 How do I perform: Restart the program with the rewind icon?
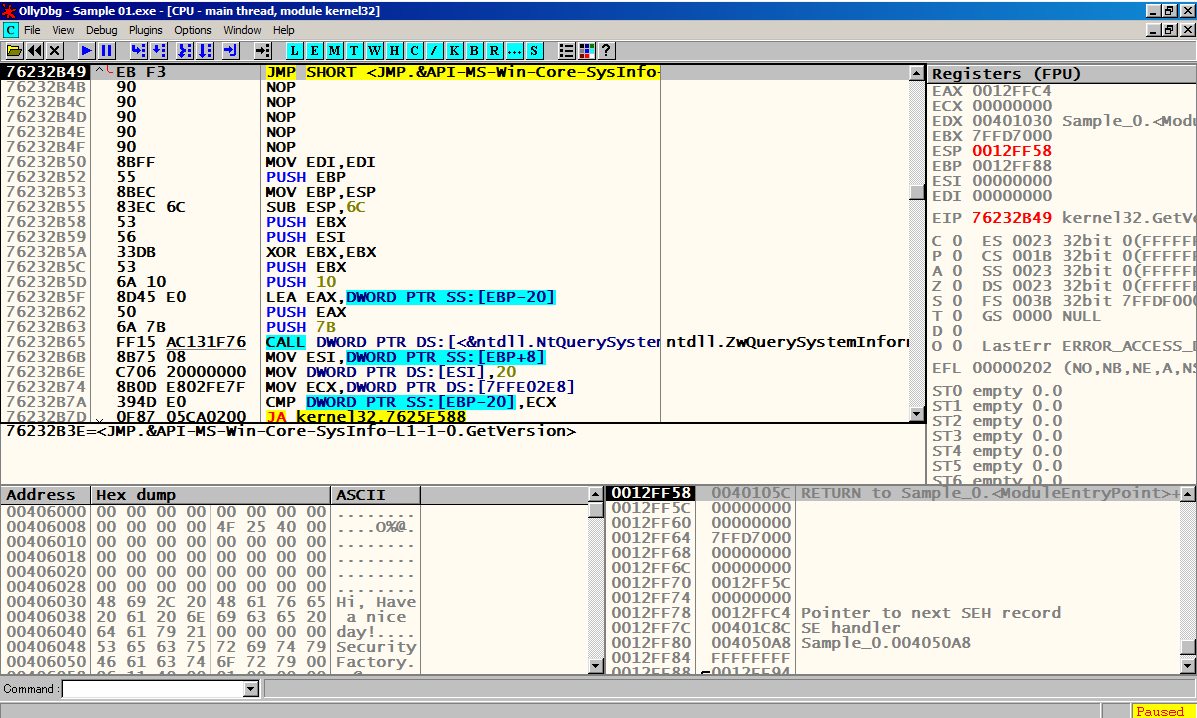34,50
